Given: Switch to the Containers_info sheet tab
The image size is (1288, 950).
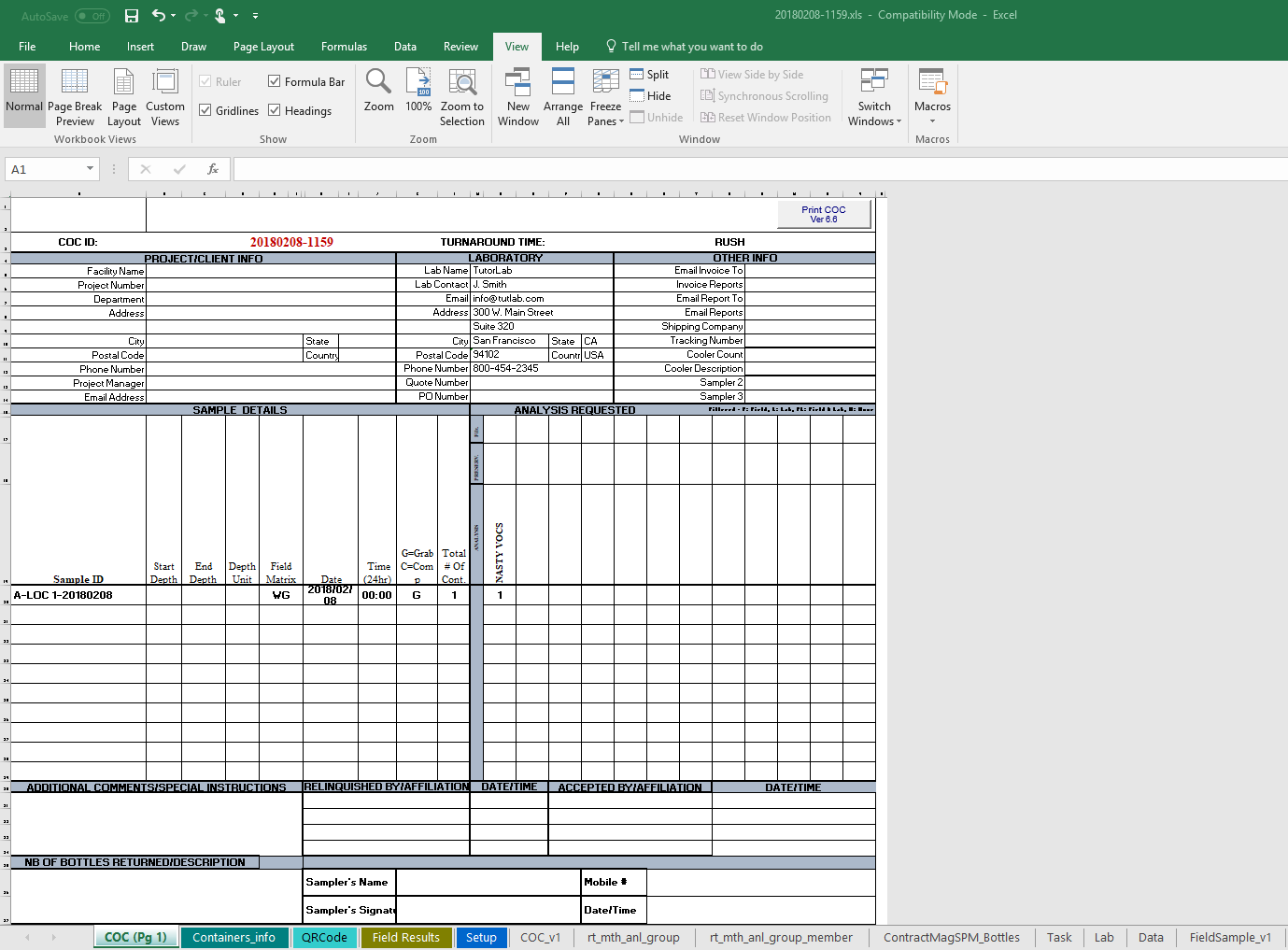Looking at the screenshot, I should point(234,937).
